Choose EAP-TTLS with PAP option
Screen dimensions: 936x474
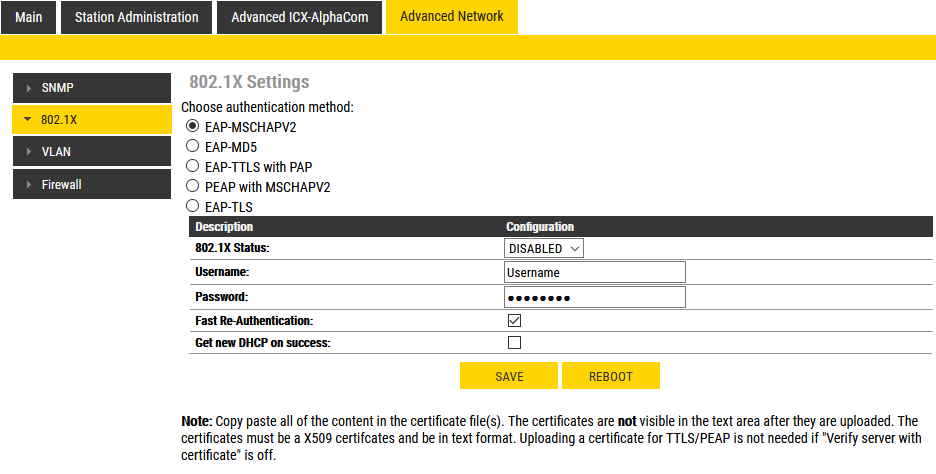pyautogui.click(x=193, y=166)
